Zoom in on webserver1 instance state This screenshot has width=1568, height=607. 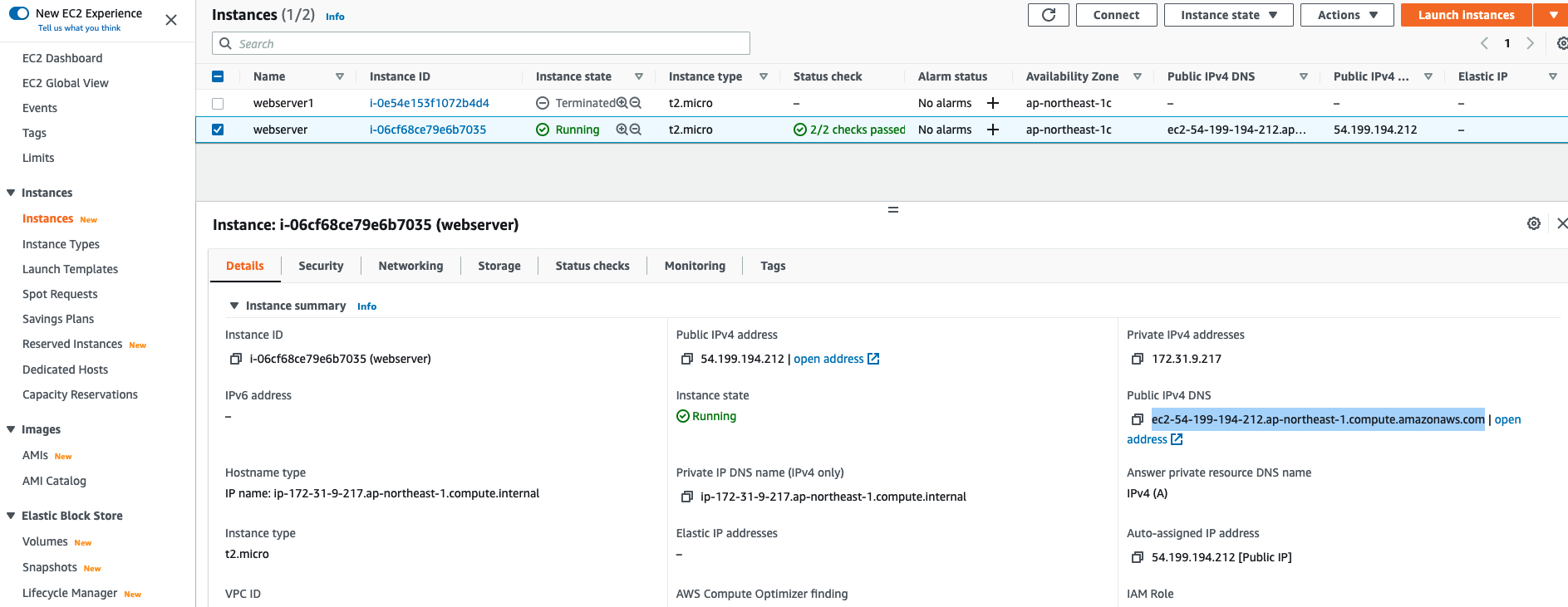622,103
